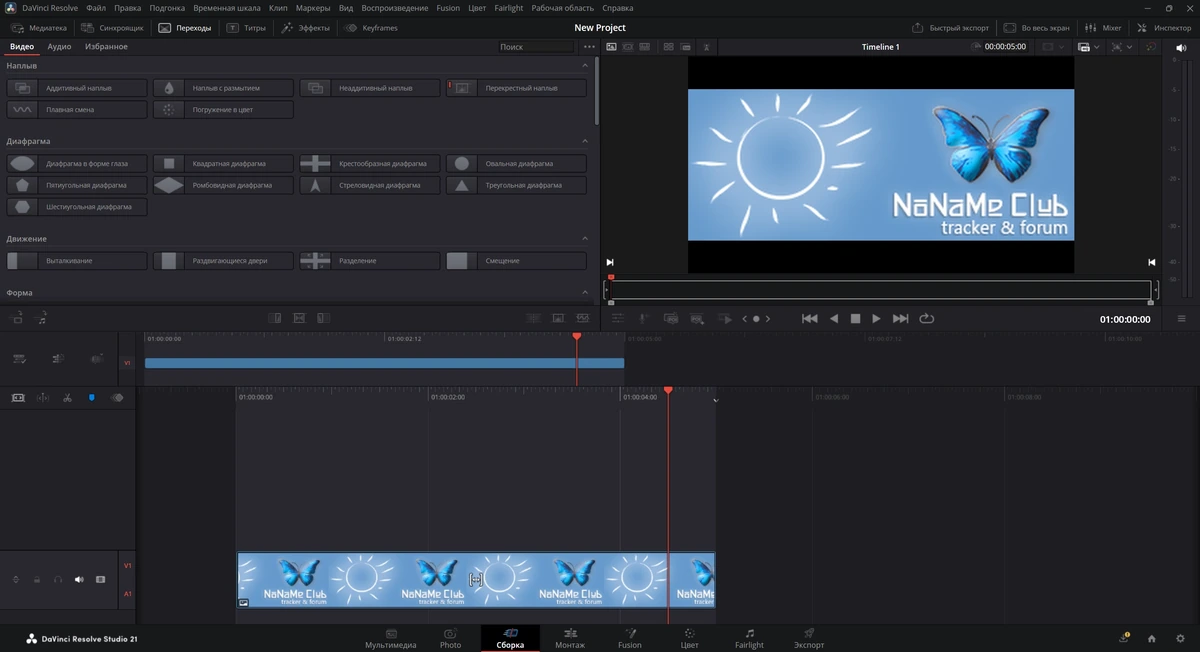The image size is (1200, 652).
Task: Click the scissors split clip icon
Action: click(67, 398)
